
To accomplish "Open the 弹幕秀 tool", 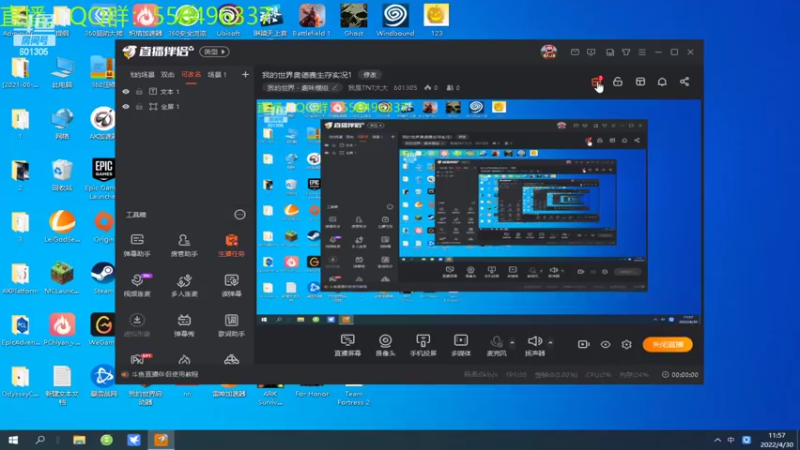I will coord(184,325).
